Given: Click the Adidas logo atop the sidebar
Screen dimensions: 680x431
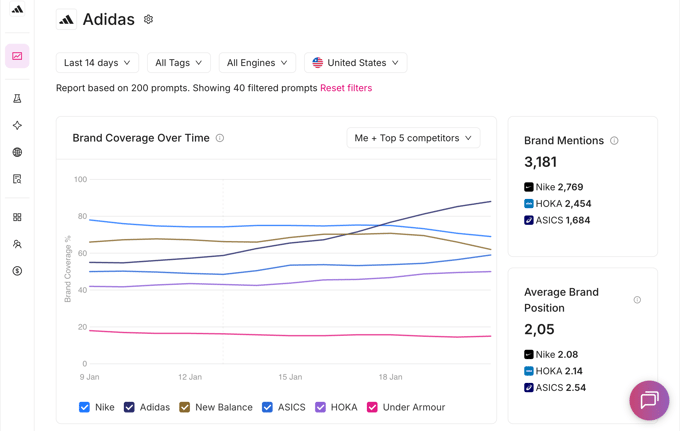Looking at the screenshot, I should [x=17, y=9].
